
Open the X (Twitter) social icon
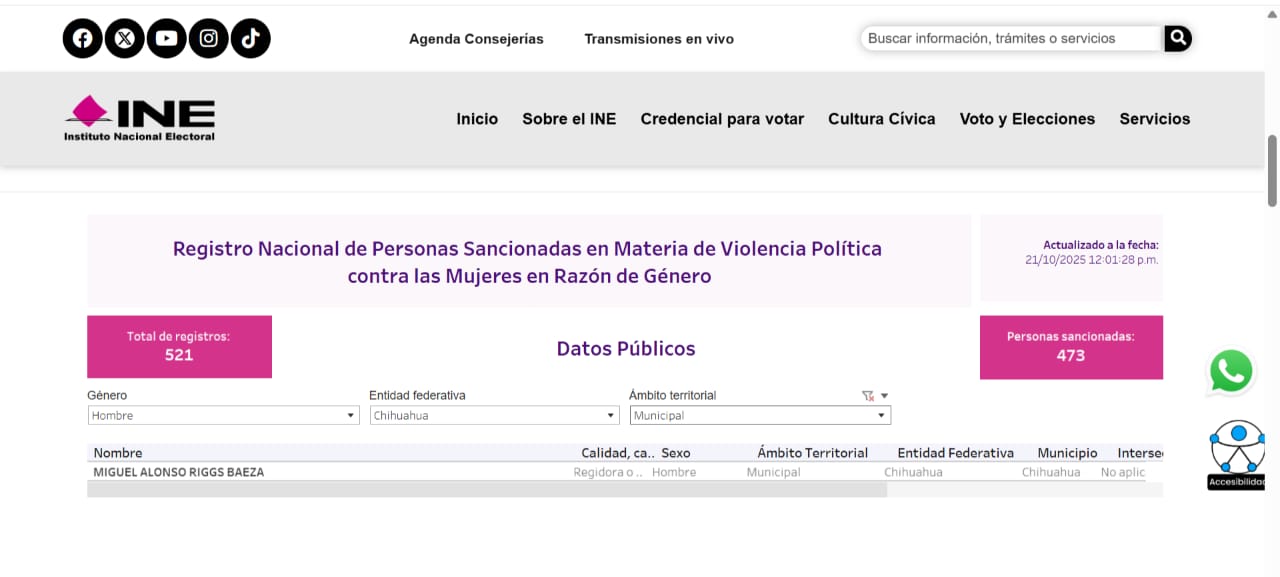click(124, 39)
